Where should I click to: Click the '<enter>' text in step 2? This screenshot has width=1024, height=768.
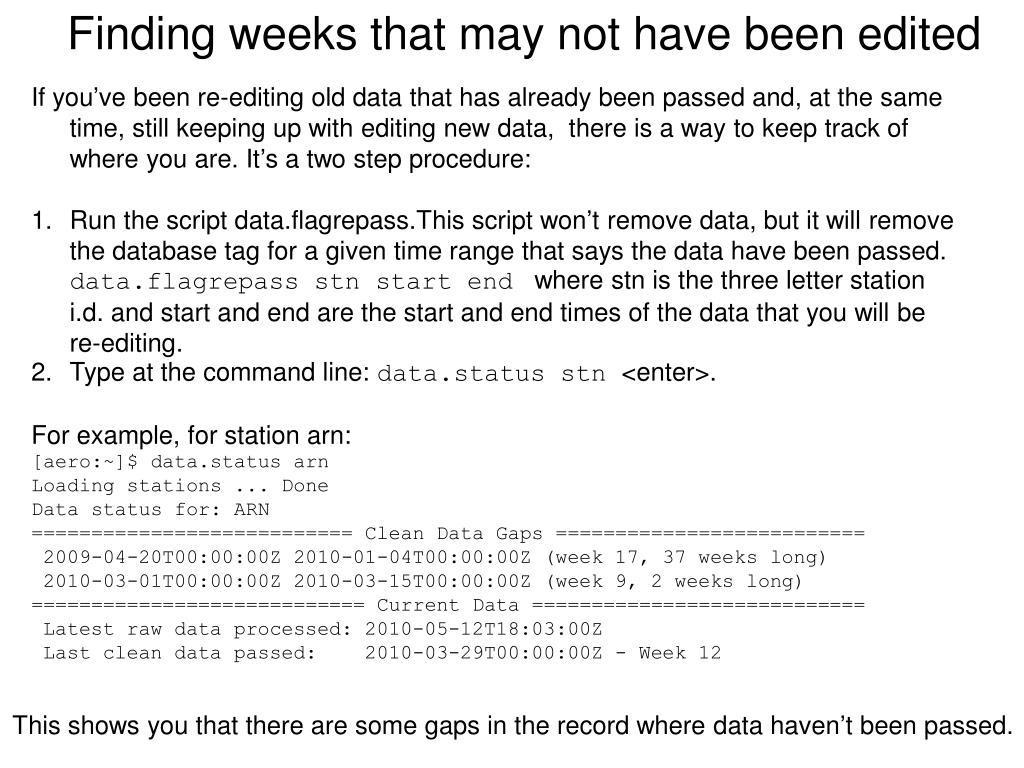tap(668, 373)
